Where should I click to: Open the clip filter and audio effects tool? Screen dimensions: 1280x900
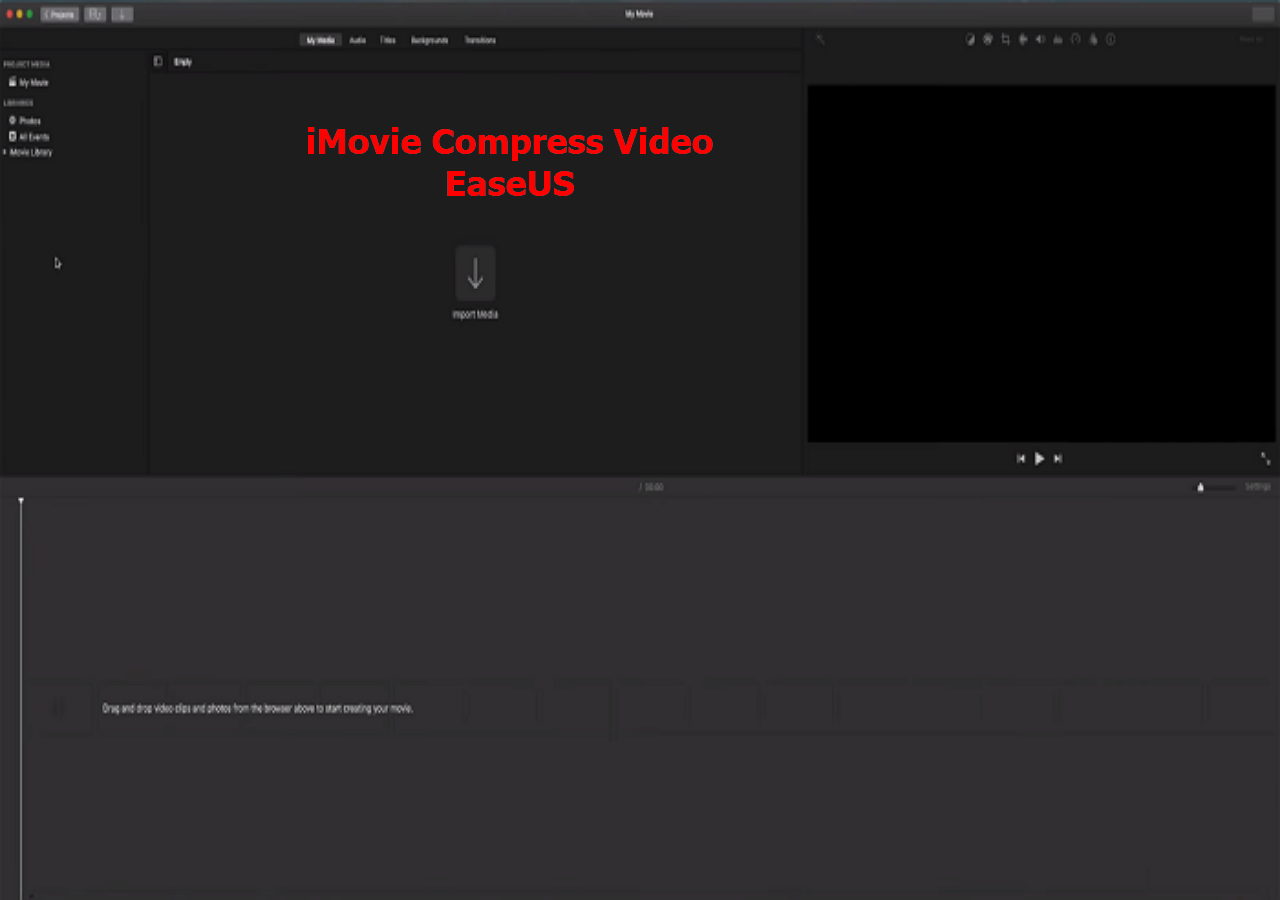(1093, 40)
